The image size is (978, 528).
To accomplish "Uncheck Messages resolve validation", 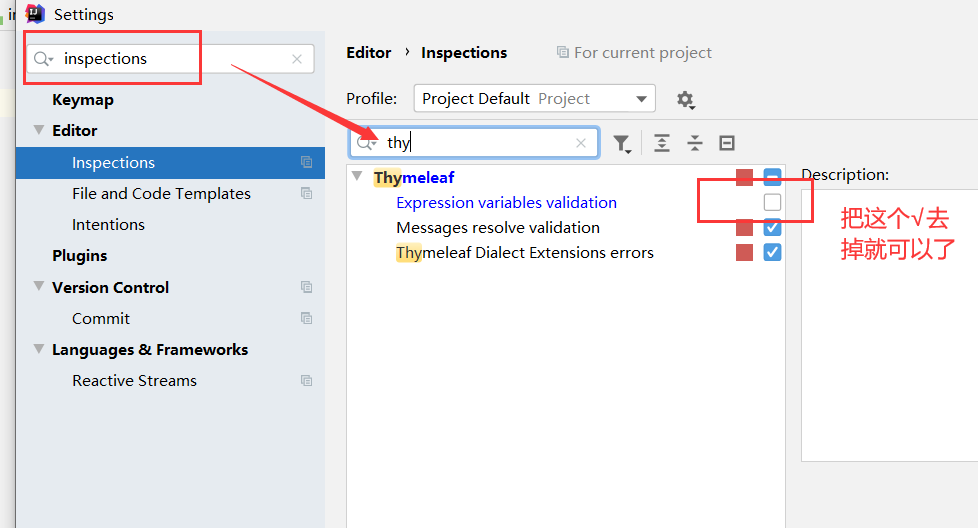I will pos(772,228).
